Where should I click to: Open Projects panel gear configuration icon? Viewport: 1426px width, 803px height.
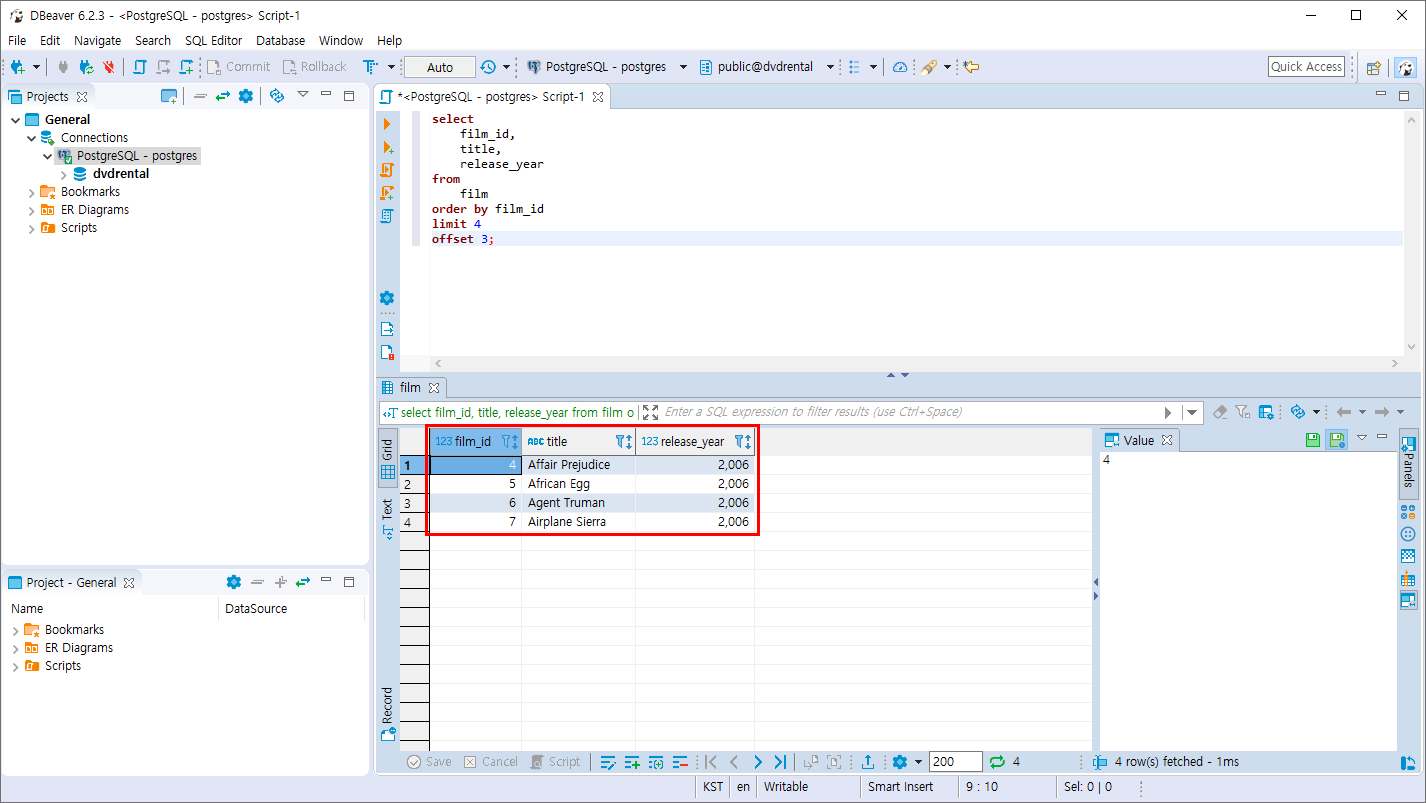pyautogui.click(x=246, y=96)
